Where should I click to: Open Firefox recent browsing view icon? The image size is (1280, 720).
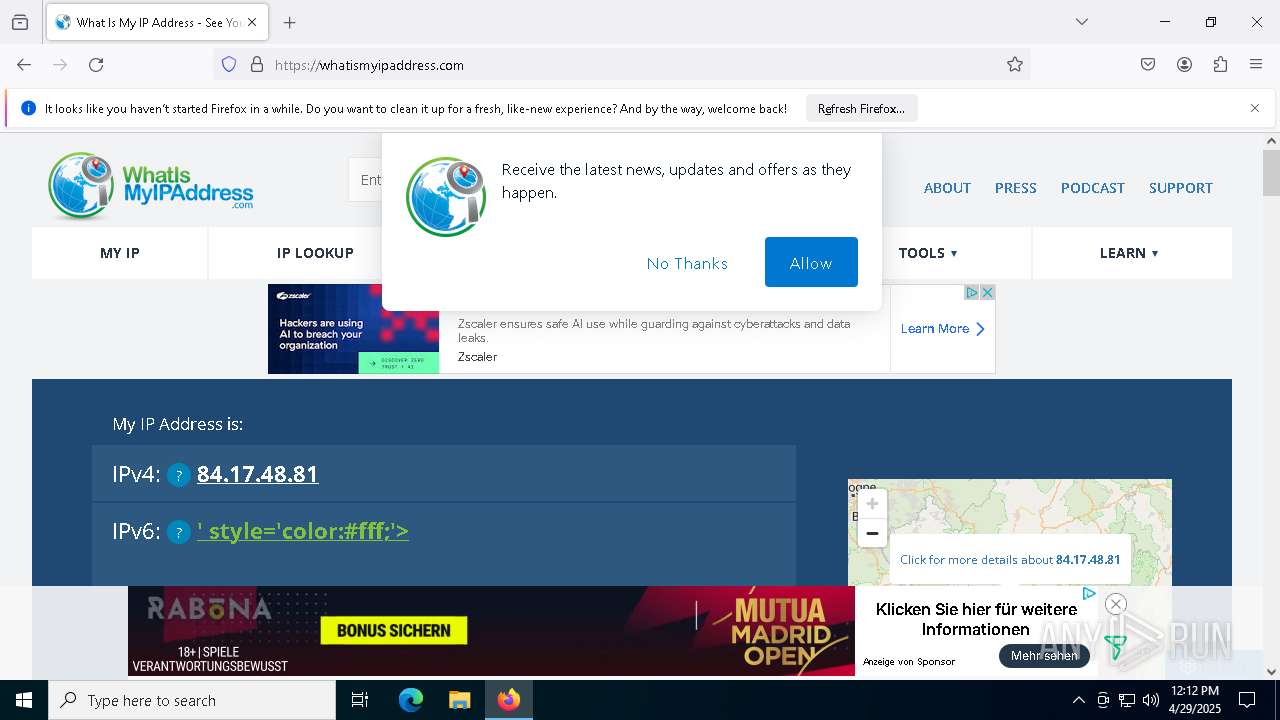tap(20, 22)
